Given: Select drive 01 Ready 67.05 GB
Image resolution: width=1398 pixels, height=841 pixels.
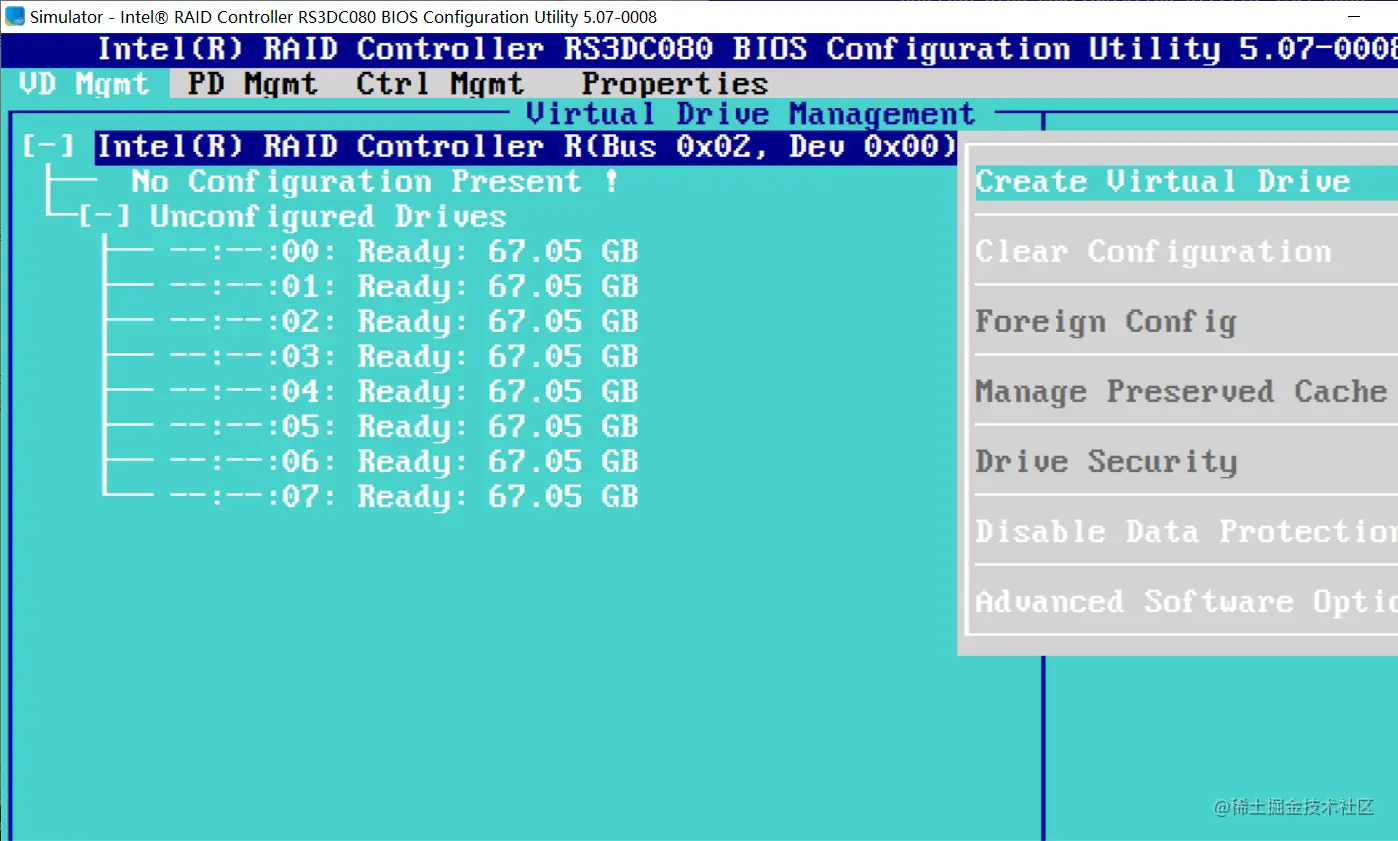Looking at the screenshot, I should 403,287.
